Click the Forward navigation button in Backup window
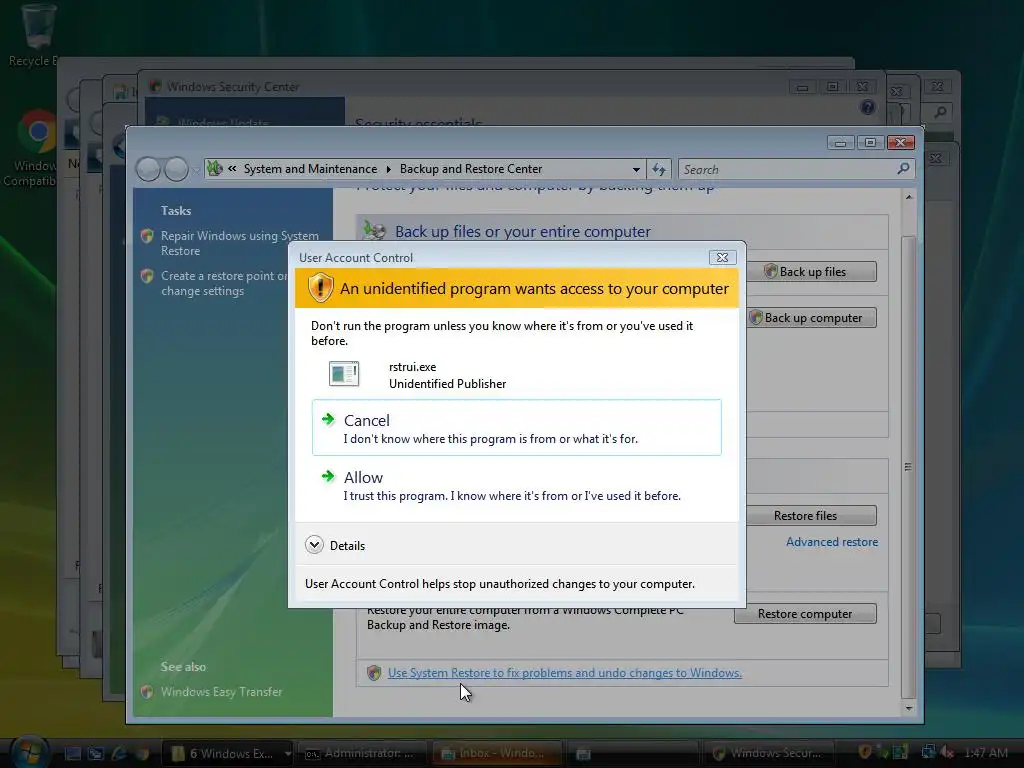The width and height of the screenshot is (1024, 768). [x=176, y=169]
